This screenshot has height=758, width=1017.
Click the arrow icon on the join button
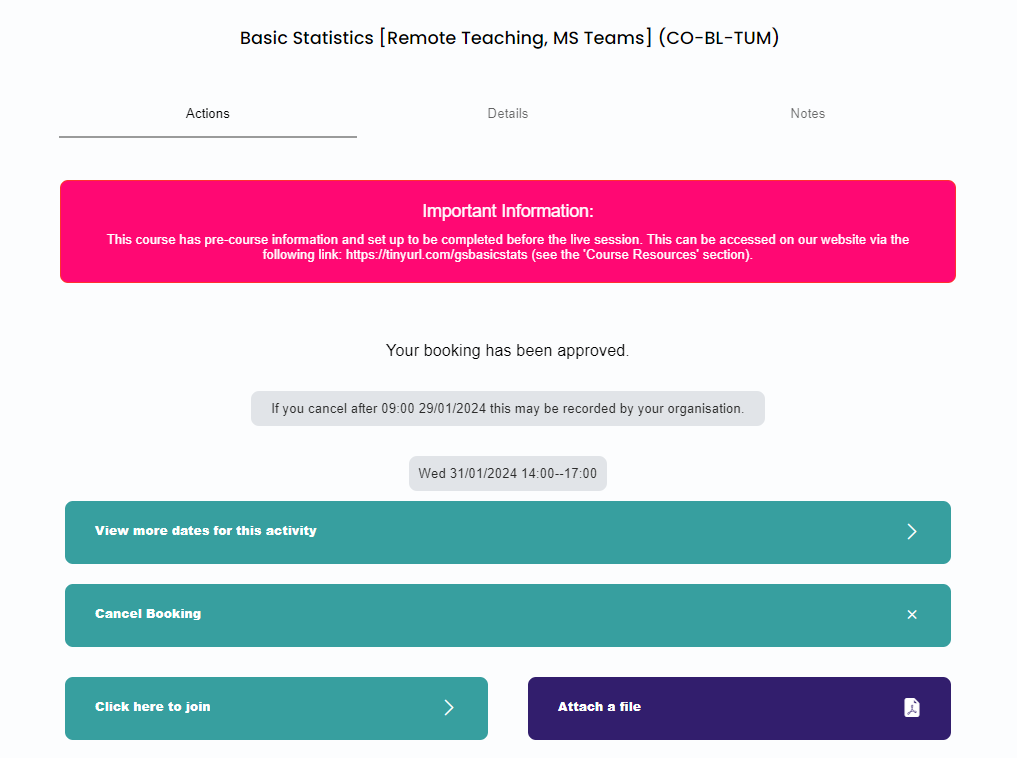point(449,708)
